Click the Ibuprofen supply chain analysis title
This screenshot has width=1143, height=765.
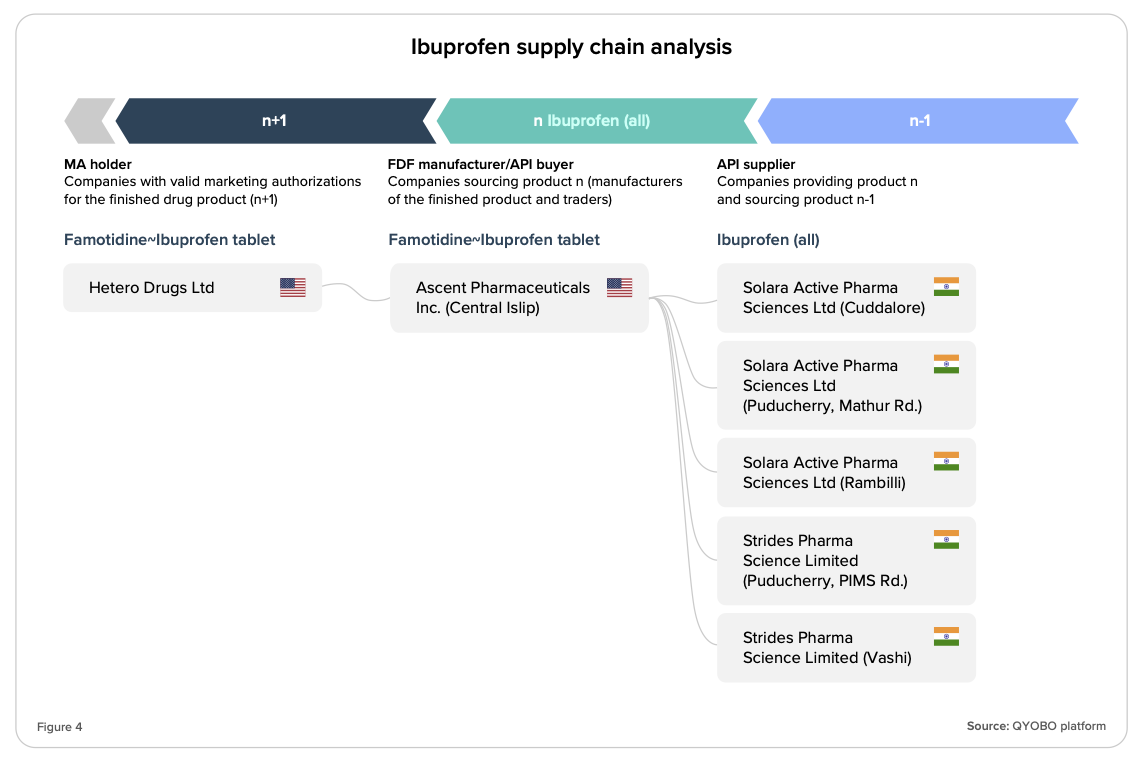571,47
